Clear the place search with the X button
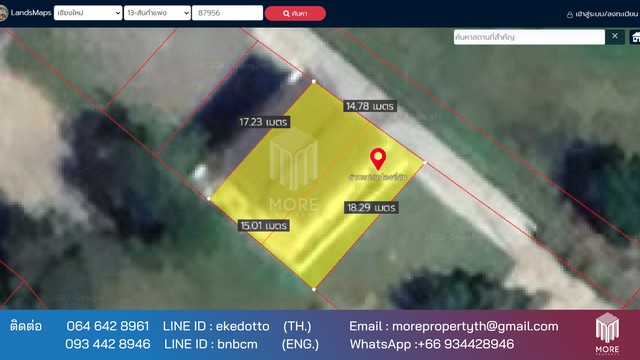This screenshot has width=640, height=360. (615, 36)
